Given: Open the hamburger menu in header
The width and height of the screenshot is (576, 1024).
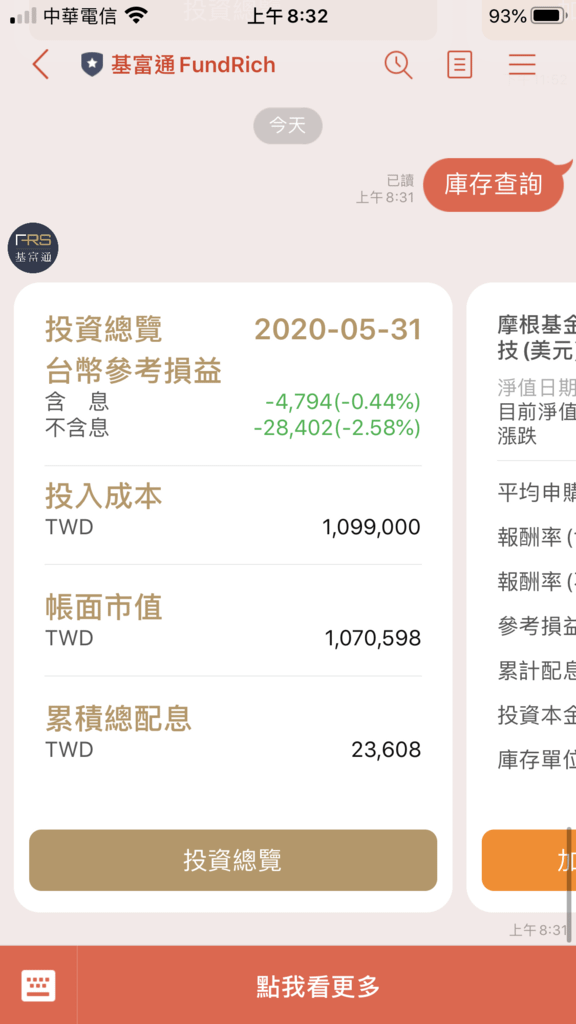Looking at the screenshot, I should click(522, 65).
